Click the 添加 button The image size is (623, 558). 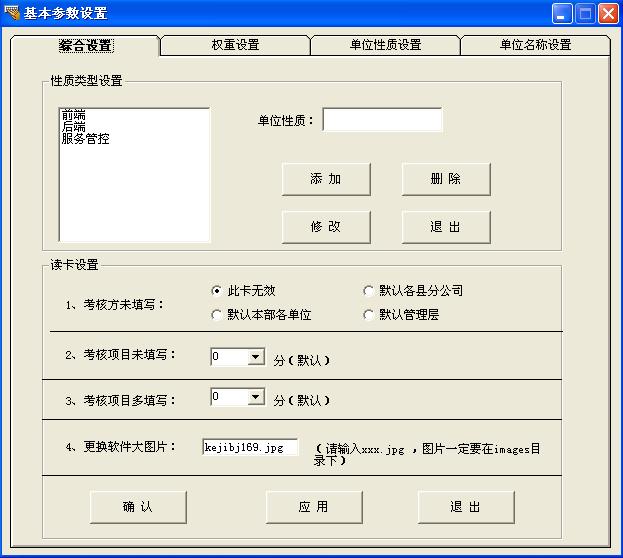(326, 179)
